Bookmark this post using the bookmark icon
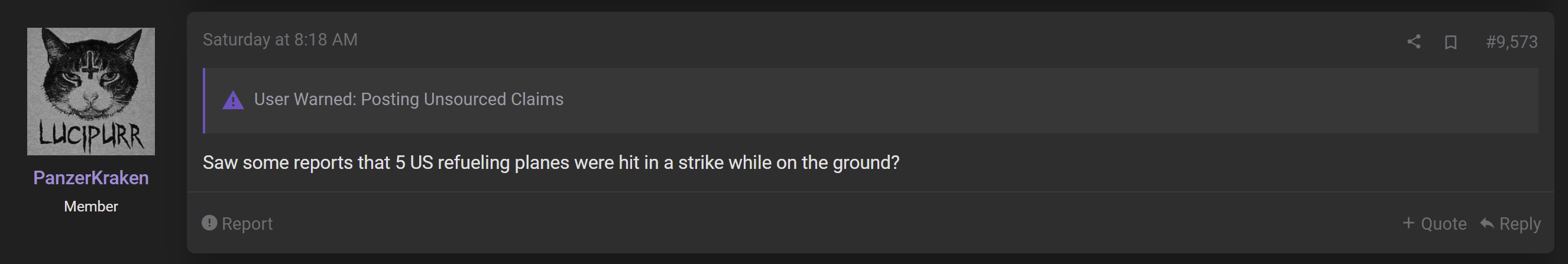The image size is (1568, 264). click(1450, 42)
